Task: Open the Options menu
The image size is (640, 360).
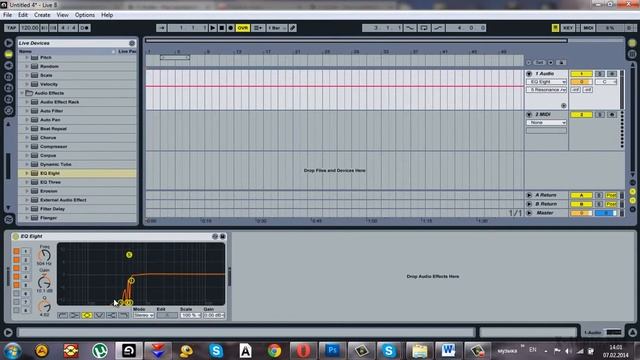Action: point(85,15)
